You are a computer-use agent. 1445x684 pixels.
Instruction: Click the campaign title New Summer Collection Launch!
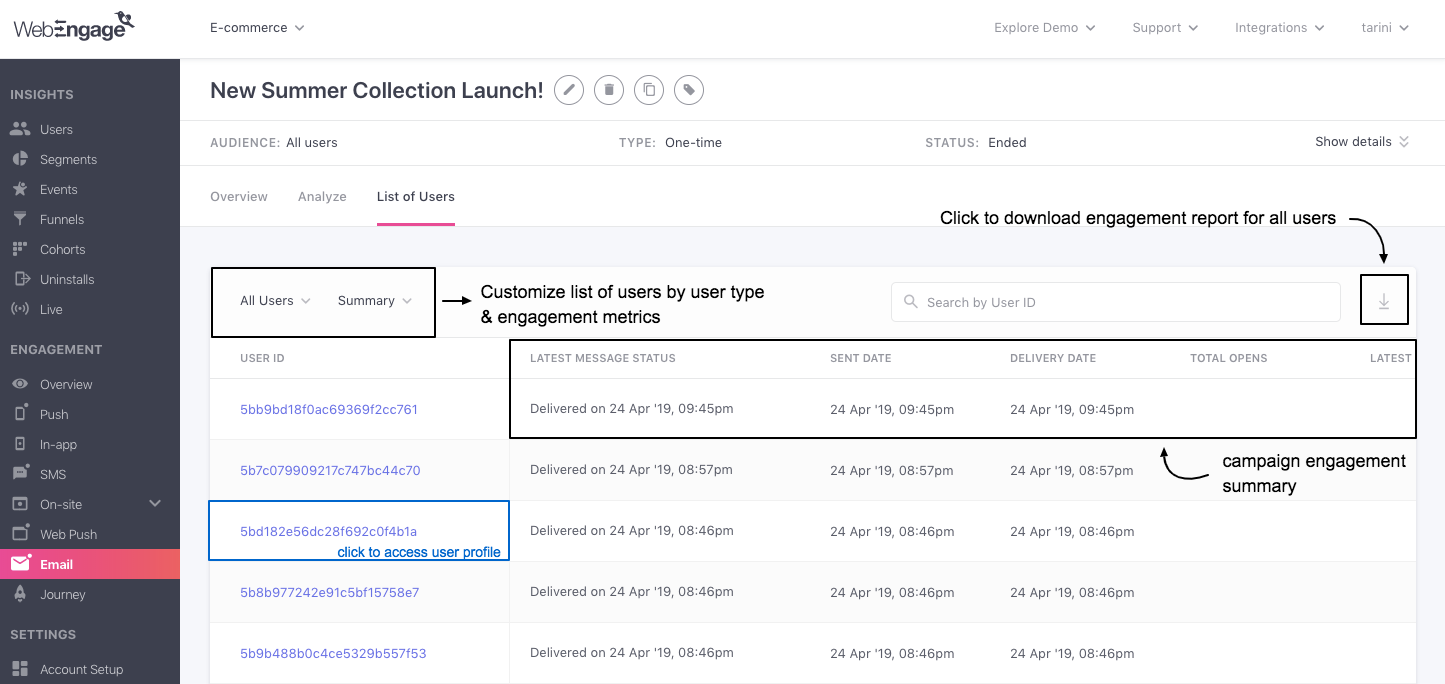pyautogui.click(x=377, y=90)
